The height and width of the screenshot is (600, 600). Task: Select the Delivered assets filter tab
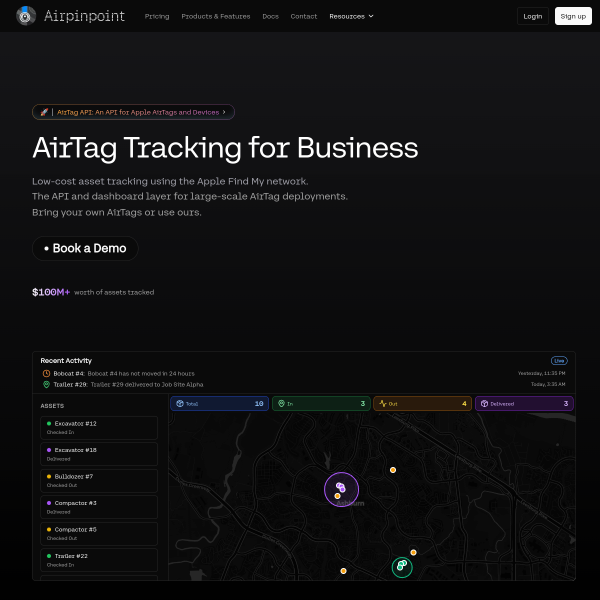524,404
